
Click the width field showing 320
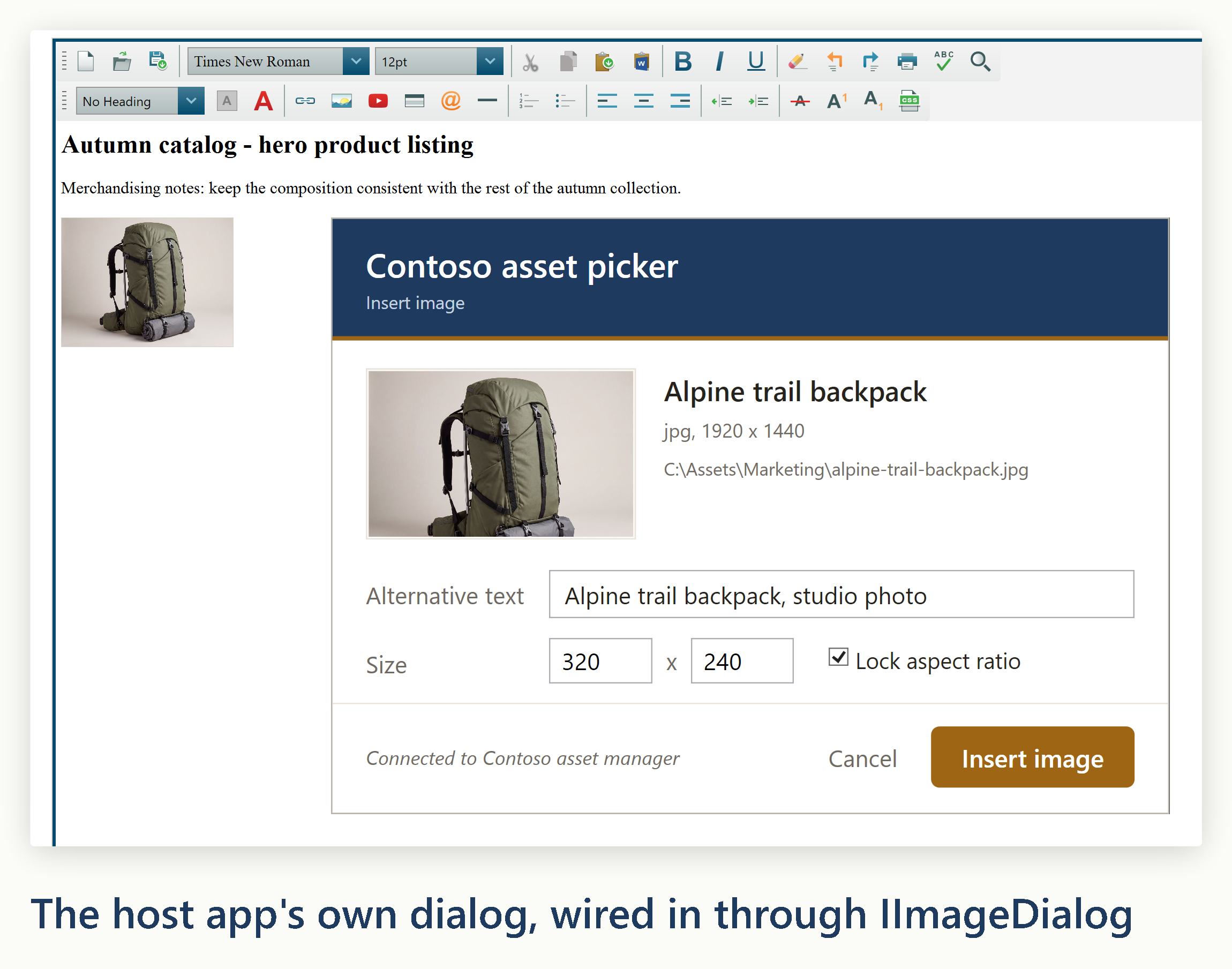point(600,661)
